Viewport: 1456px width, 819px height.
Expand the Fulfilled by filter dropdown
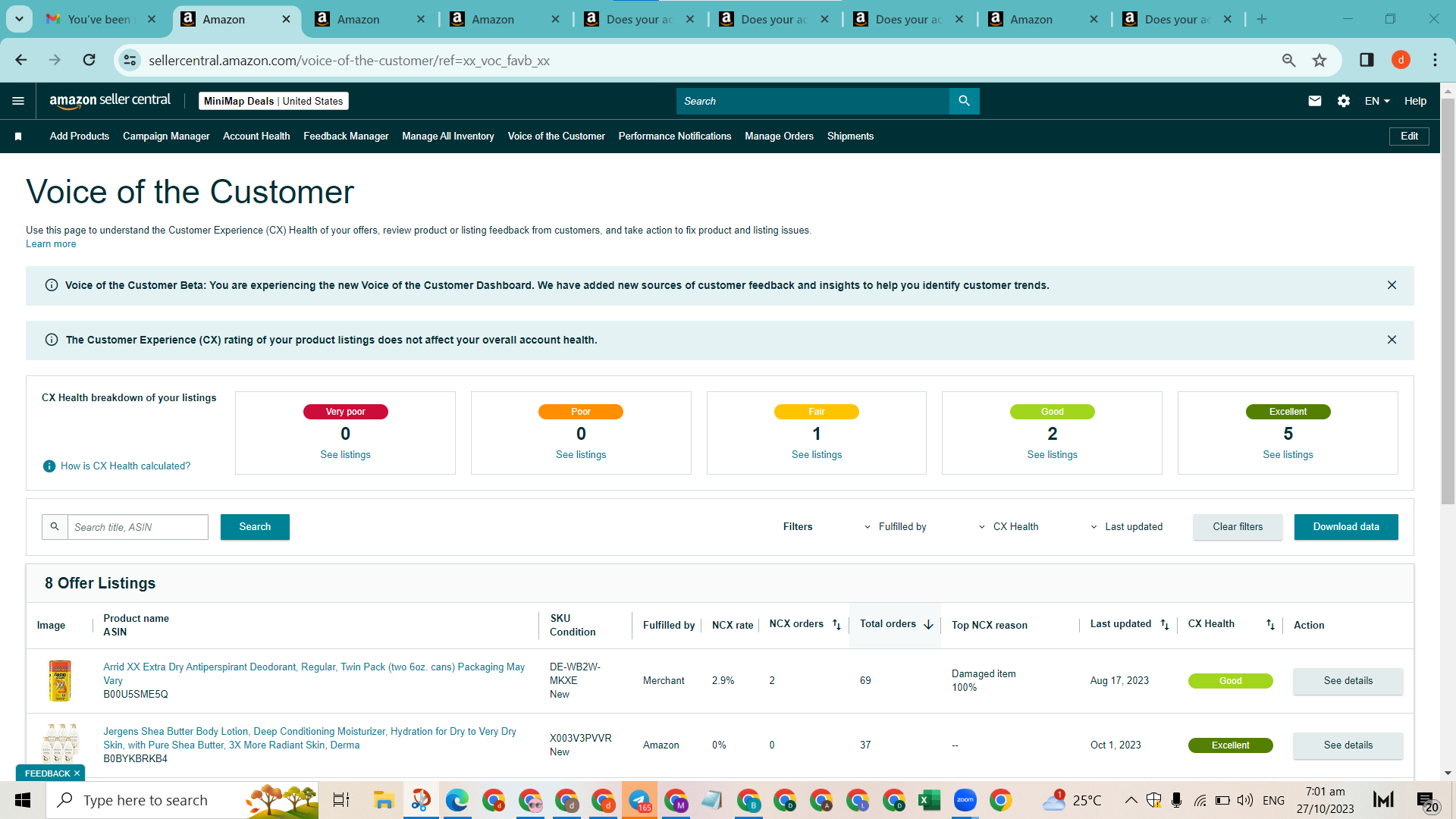point(896,527)
